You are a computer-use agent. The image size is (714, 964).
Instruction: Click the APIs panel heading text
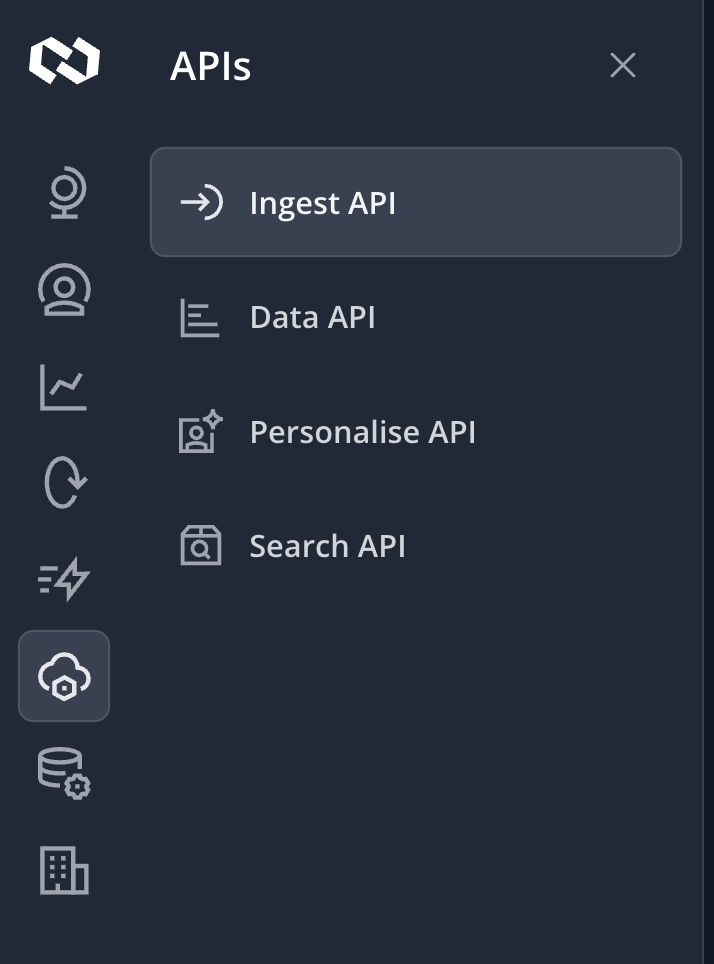(210, 67)
